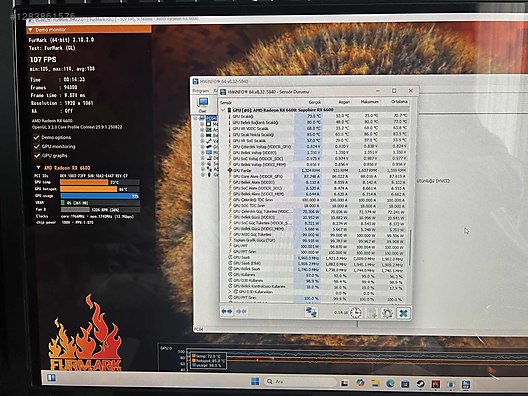The image size is (528, 396).
Task: Select the GPU Sıcaklığı sensor row
Action: [x=318, y=116]
